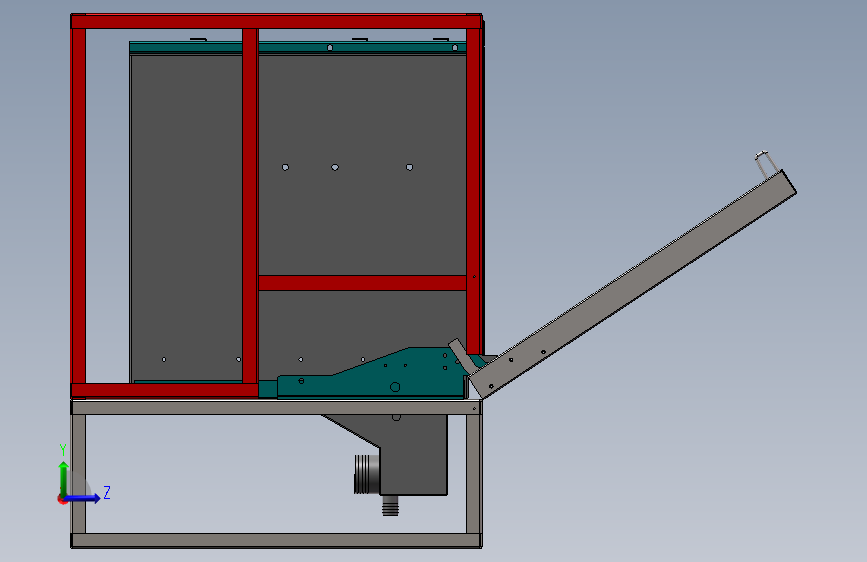867x562 pixels.
Task: Select the teal strip atop dark panel
Action: [x=297, y=48]
